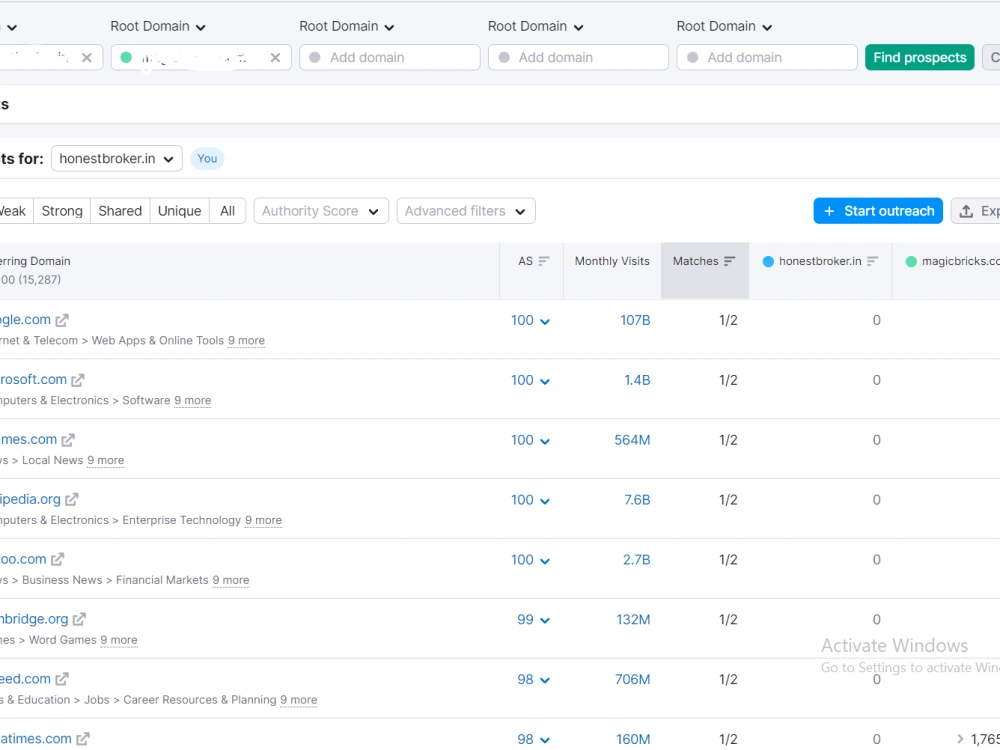Show 9 more categories for google.com
Image resolution: width=1000 pixels, height=750 pixels.
[x=246, y=341]
